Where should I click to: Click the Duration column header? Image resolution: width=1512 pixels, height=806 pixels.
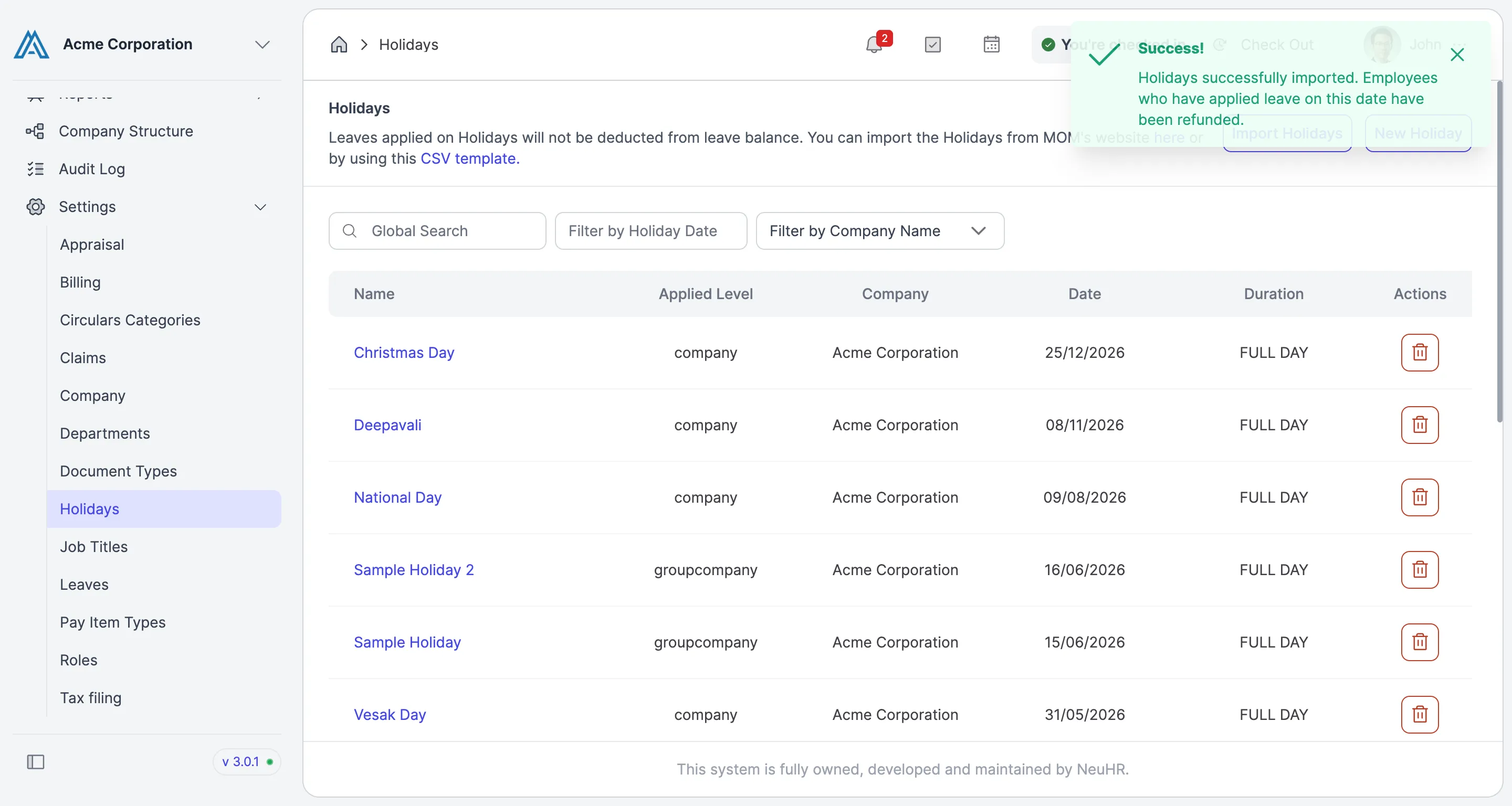(1274, 294)
